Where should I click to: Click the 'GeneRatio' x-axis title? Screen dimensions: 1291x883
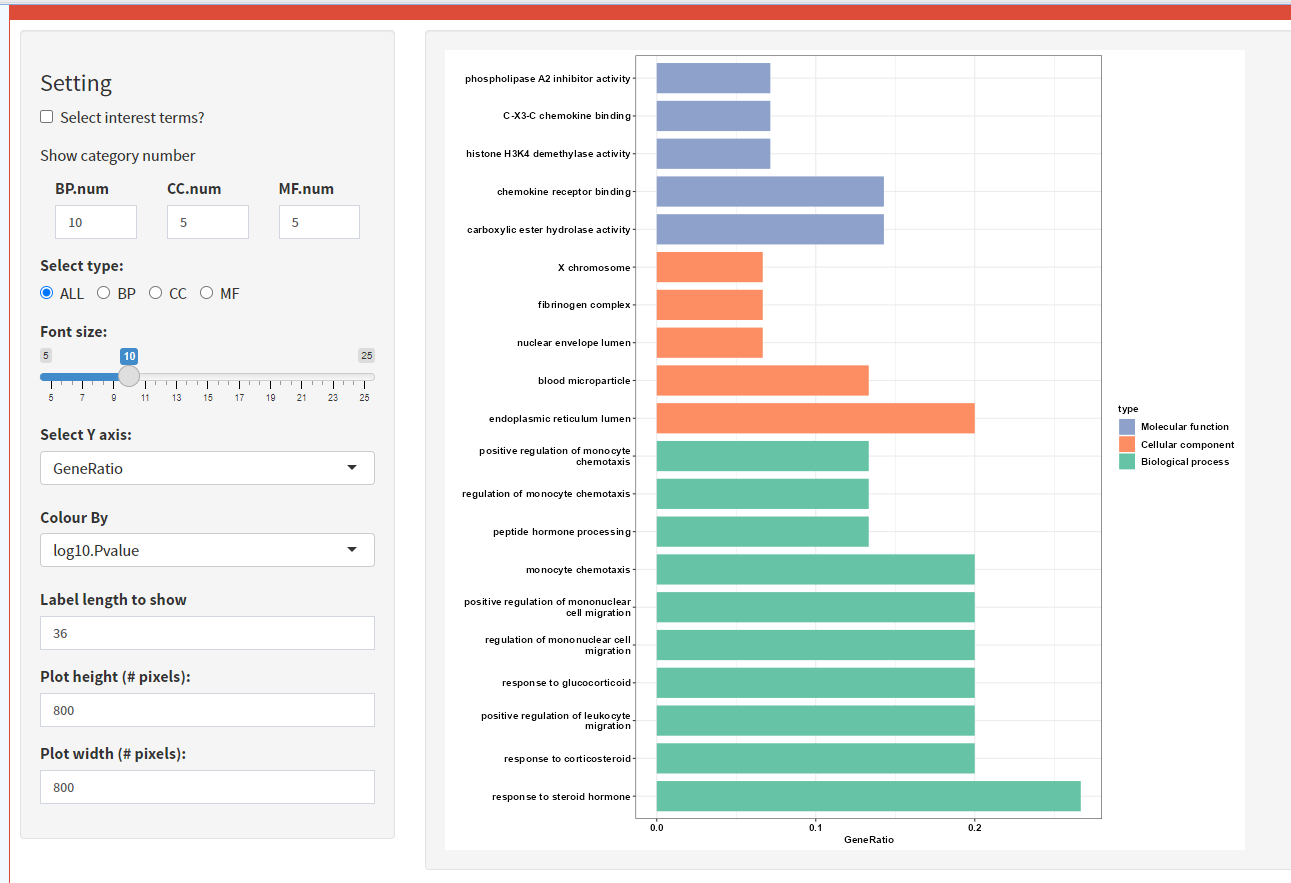pyautogui.click(x=869, y=840)
